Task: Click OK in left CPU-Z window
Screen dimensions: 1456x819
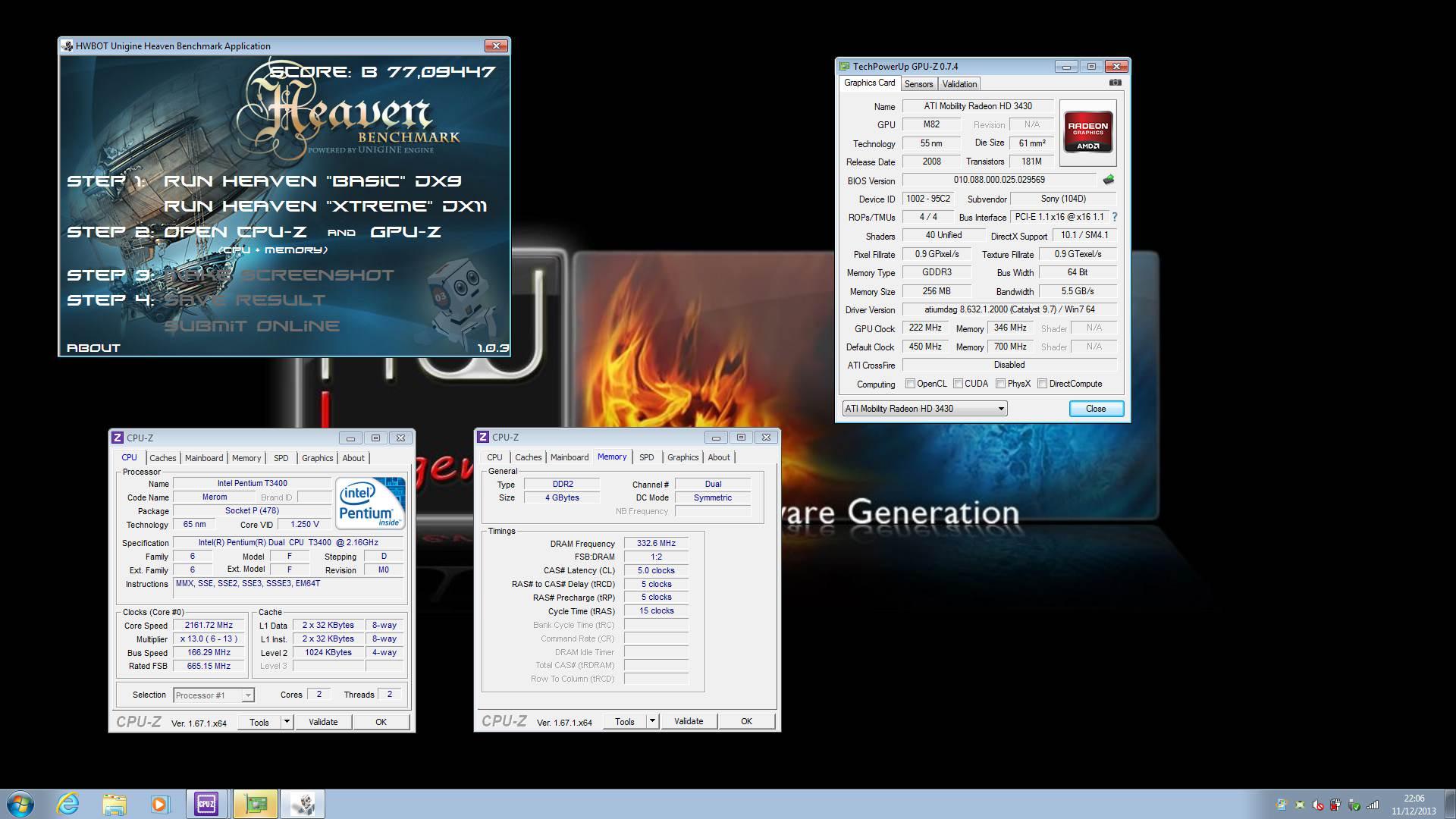Action: point(381,722)
